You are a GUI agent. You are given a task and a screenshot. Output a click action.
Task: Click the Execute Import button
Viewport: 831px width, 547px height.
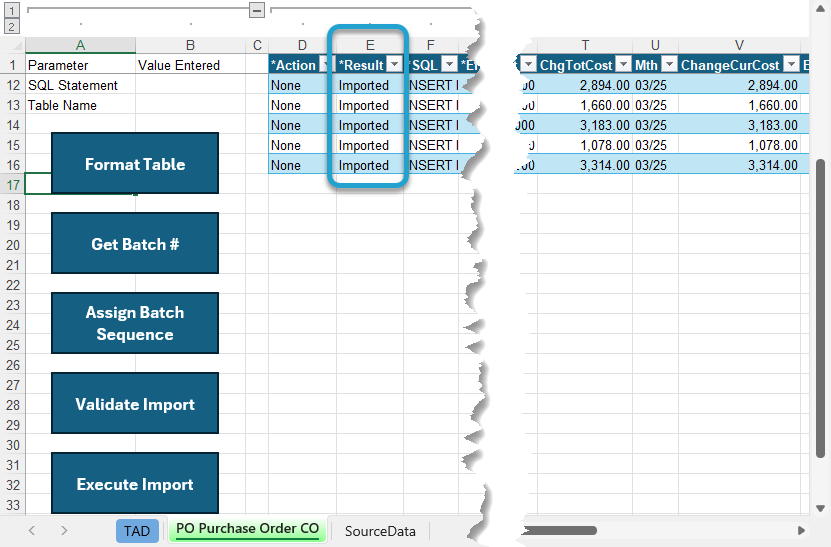tap(135, 483)
